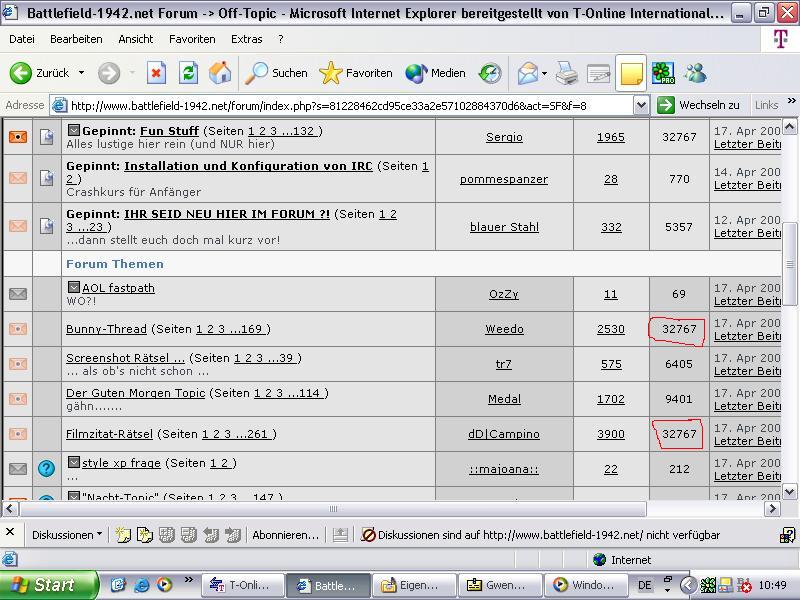The height and width of the screenshot is (600, 800).
Task: Switch to the Gwen... taskbar window
Action: click(499, 585)
